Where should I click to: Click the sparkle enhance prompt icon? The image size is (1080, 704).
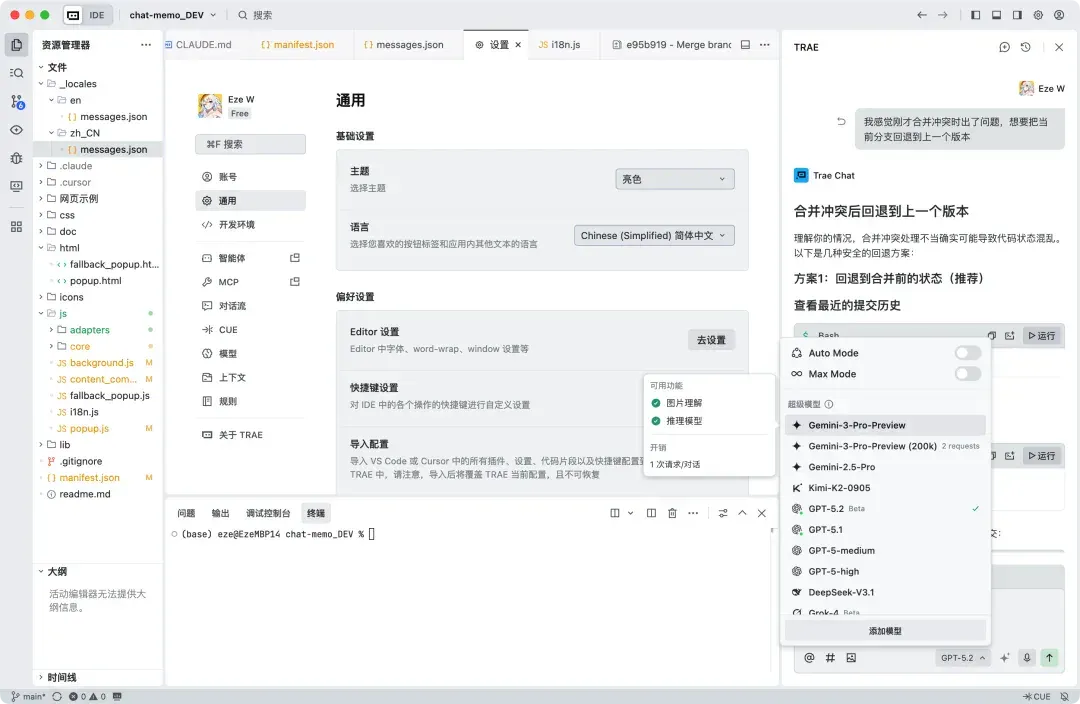pyautogui.click(x=1005, y=658)
